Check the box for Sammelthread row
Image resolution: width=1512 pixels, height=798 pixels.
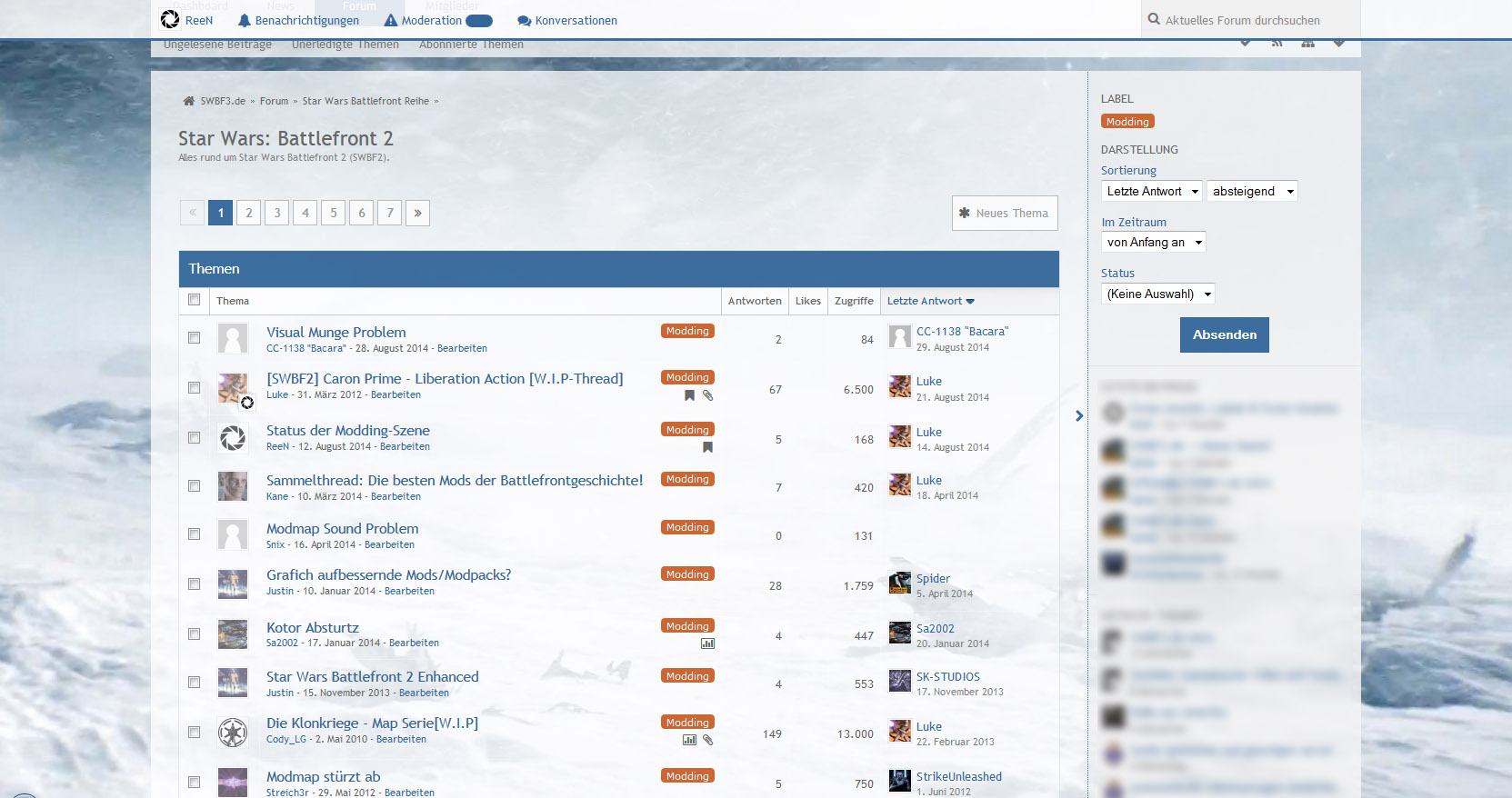[194, 485]
